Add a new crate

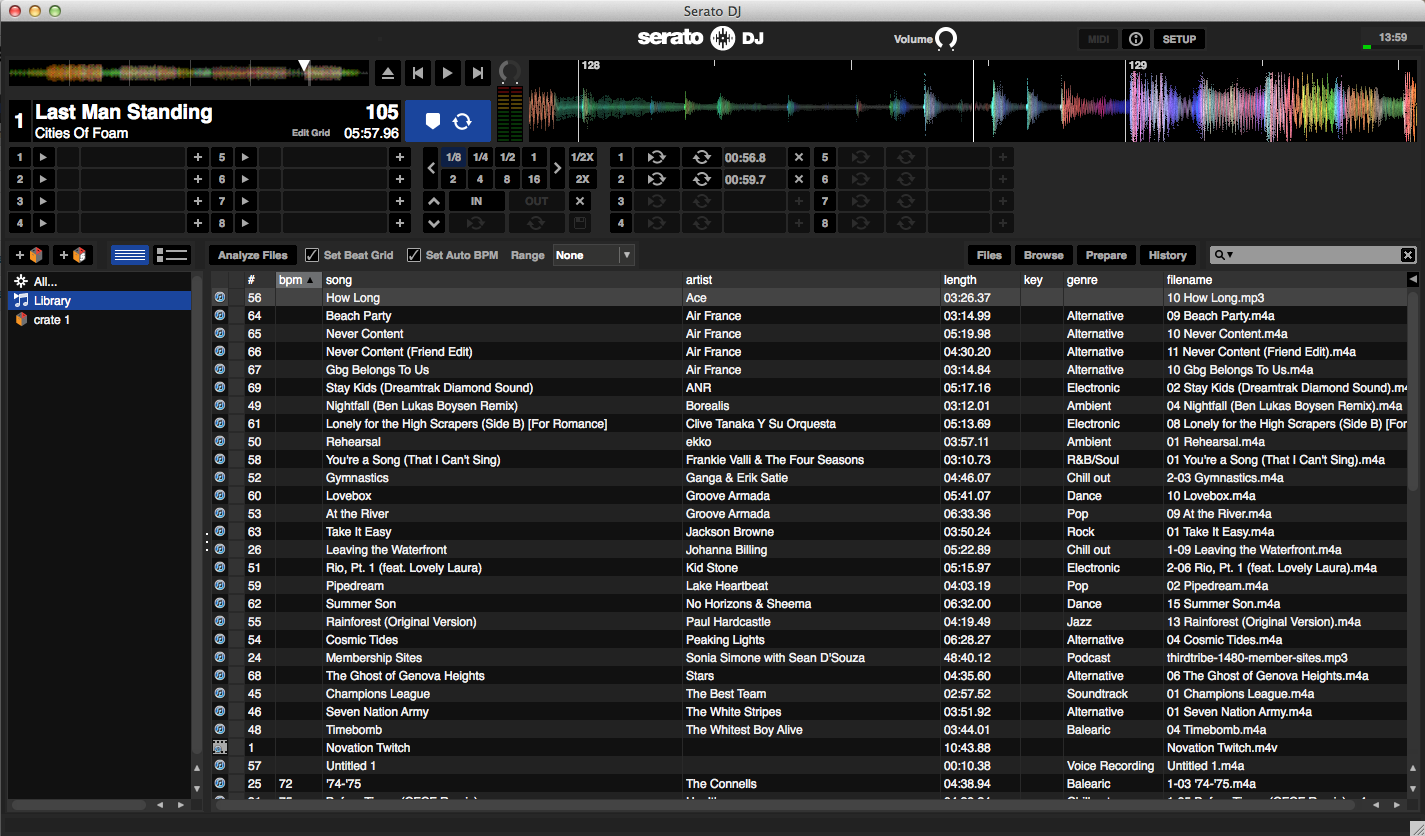[28, 255]
